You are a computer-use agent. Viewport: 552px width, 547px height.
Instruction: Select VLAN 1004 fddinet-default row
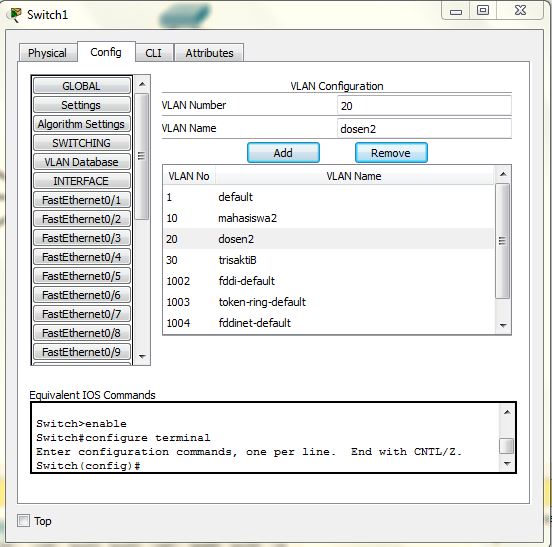coord(328,323)
